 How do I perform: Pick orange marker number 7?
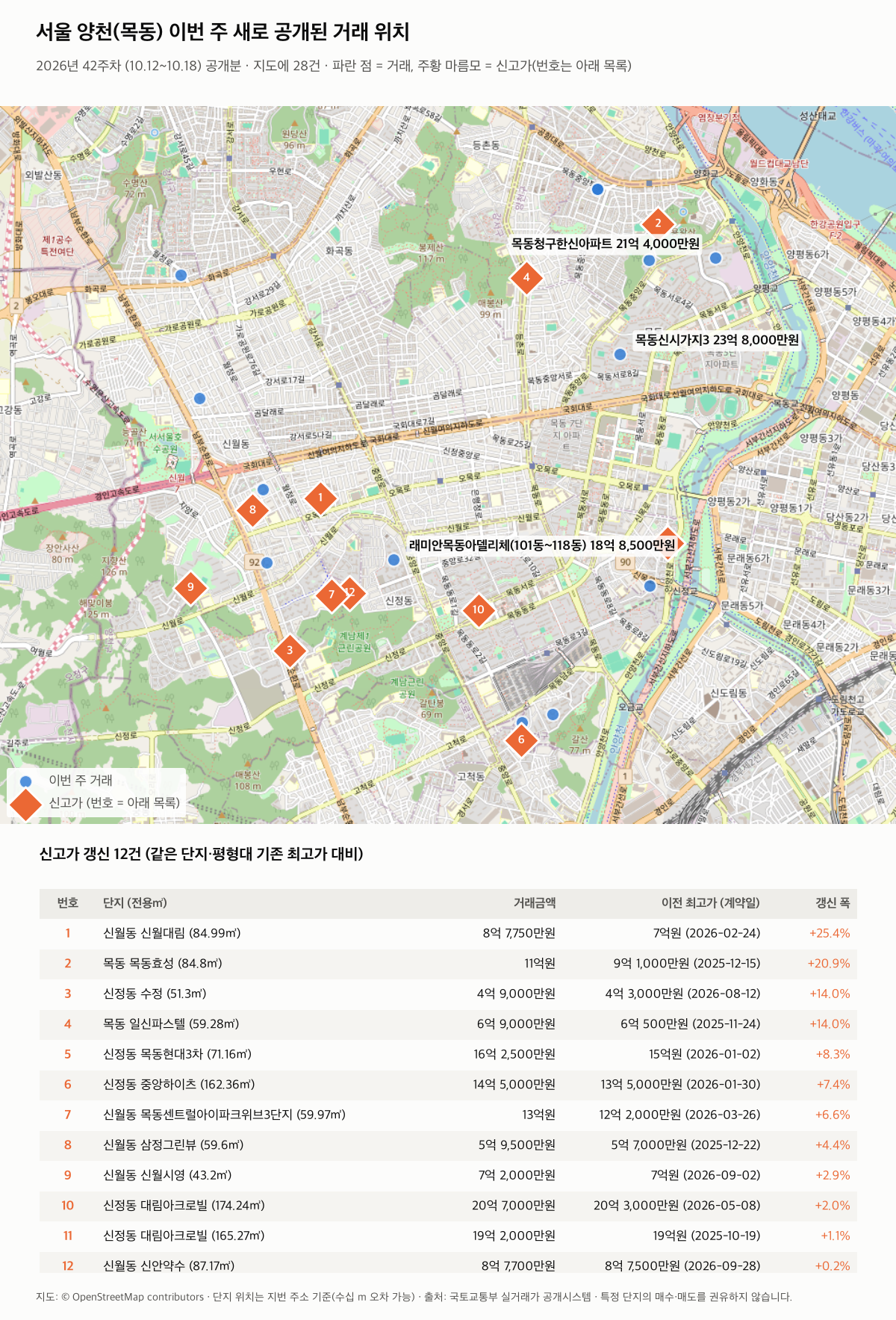(x=332, y=595)
